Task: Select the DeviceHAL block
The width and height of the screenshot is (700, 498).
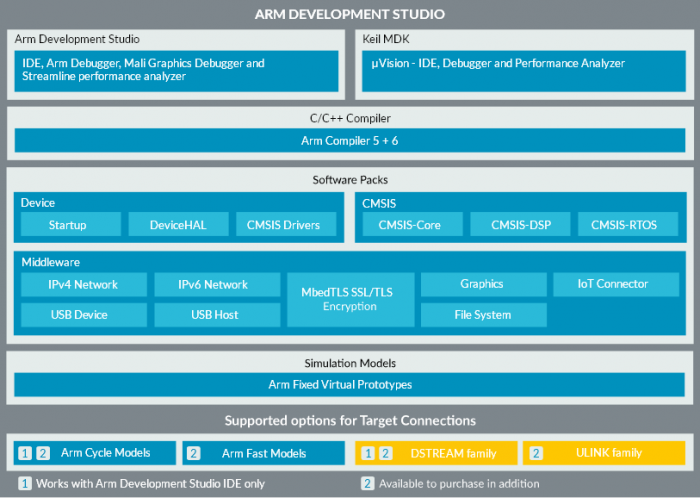Action: 178,224
